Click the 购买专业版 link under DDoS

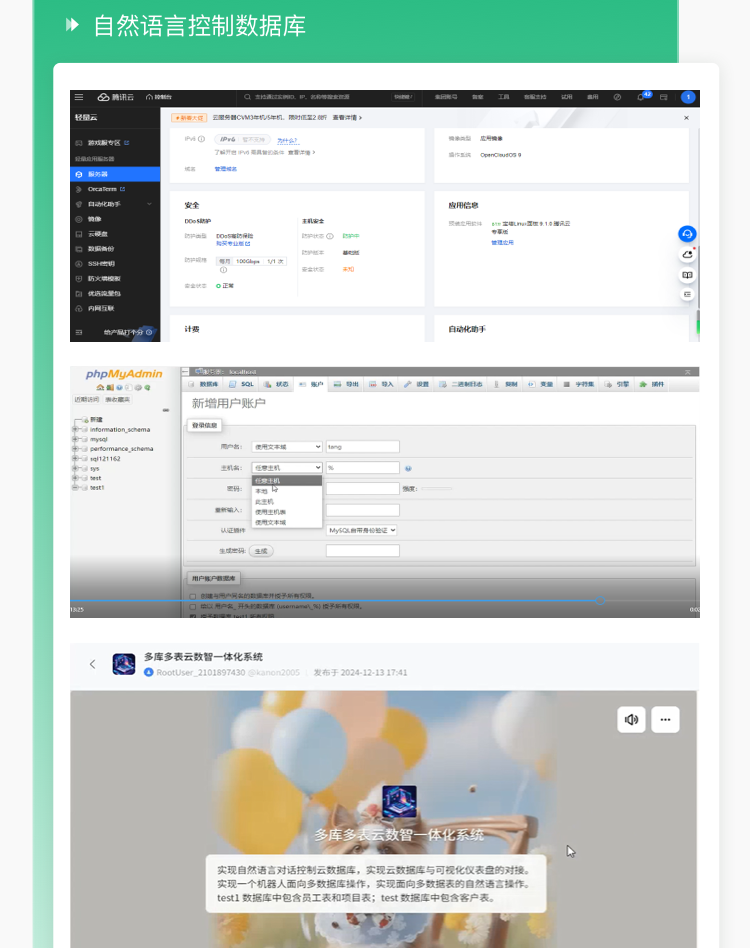[233, 244]
